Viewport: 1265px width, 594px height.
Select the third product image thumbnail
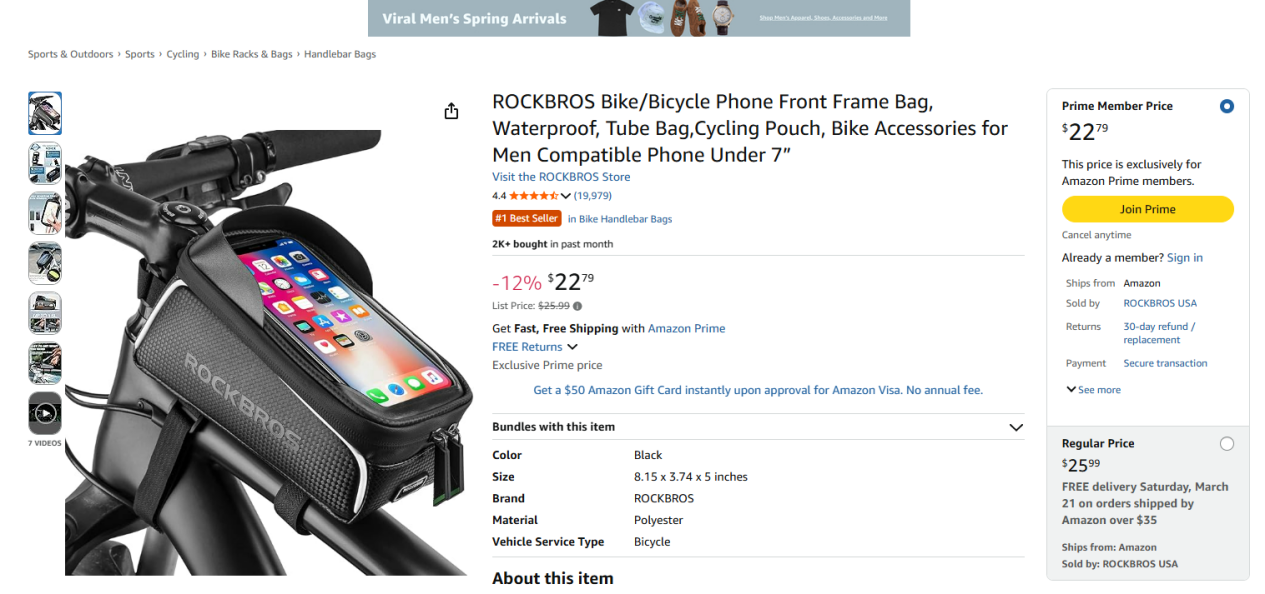[45, 213]
